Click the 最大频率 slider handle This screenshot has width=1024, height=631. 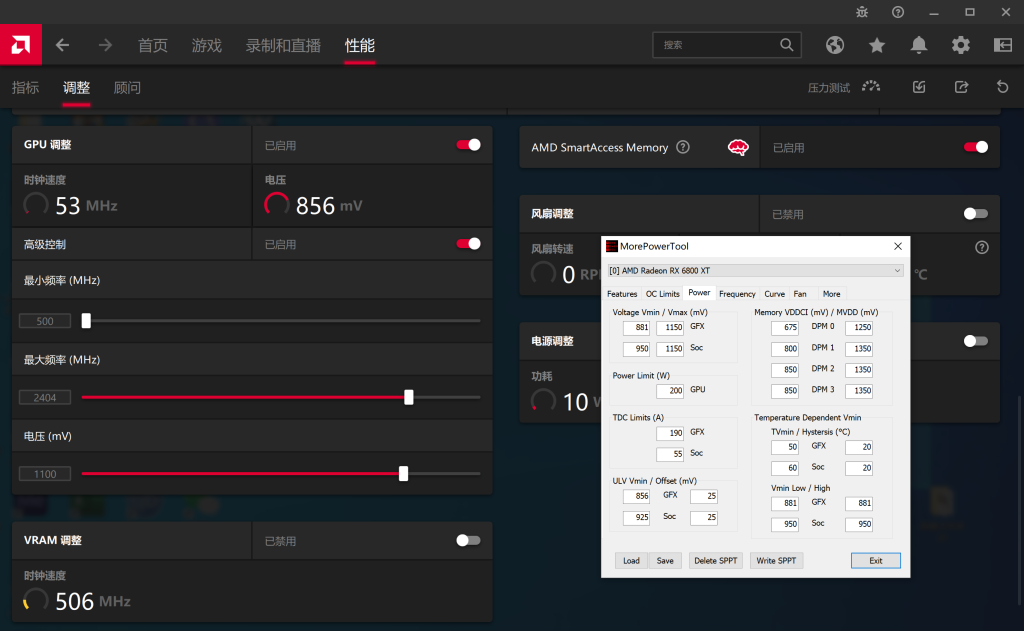tap(409, 397)
